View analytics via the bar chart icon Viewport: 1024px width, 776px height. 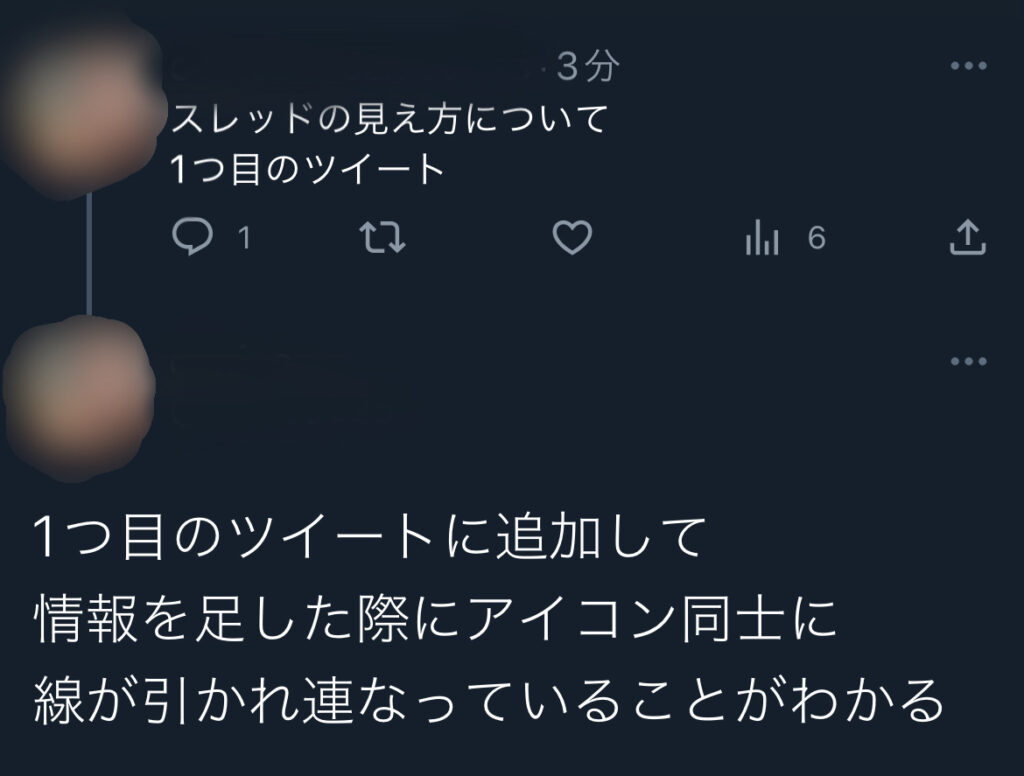pyautogui.click(x=762, y=236)
